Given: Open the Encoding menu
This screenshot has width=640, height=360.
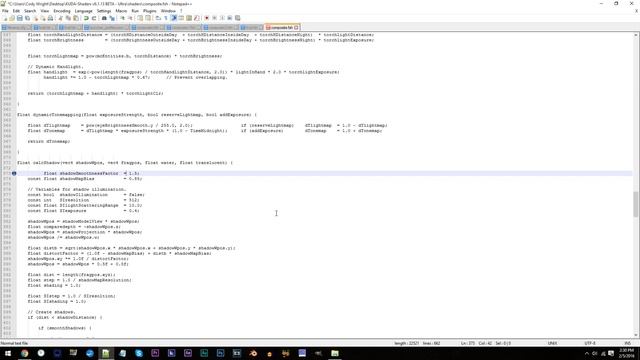Looking at the screenshot, I should pos(62,11).
